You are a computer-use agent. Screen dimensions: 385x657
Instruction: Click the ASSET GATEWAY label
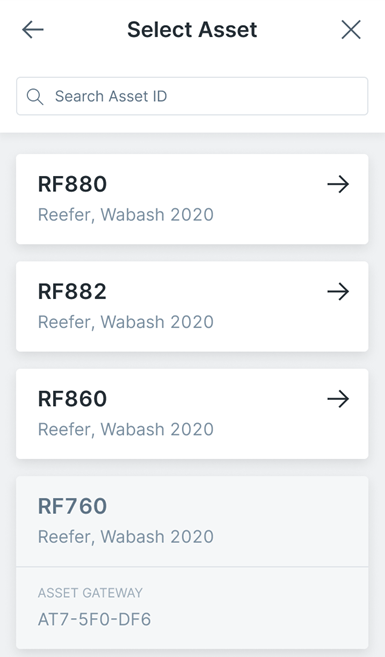90,593
